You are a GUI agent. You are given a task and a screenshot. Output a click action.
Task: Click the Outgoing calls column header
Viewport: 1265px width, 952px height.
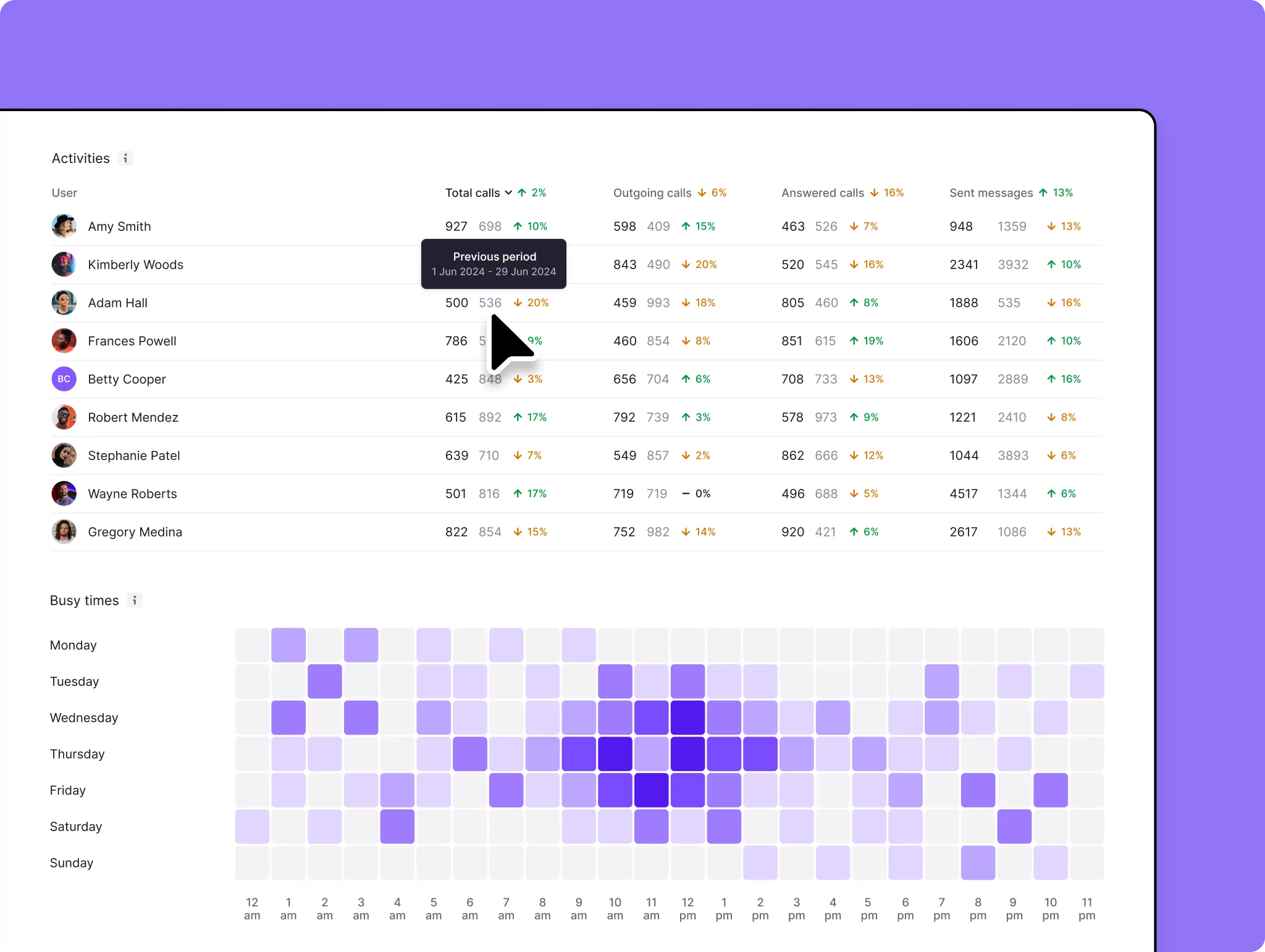pos(652,193)
